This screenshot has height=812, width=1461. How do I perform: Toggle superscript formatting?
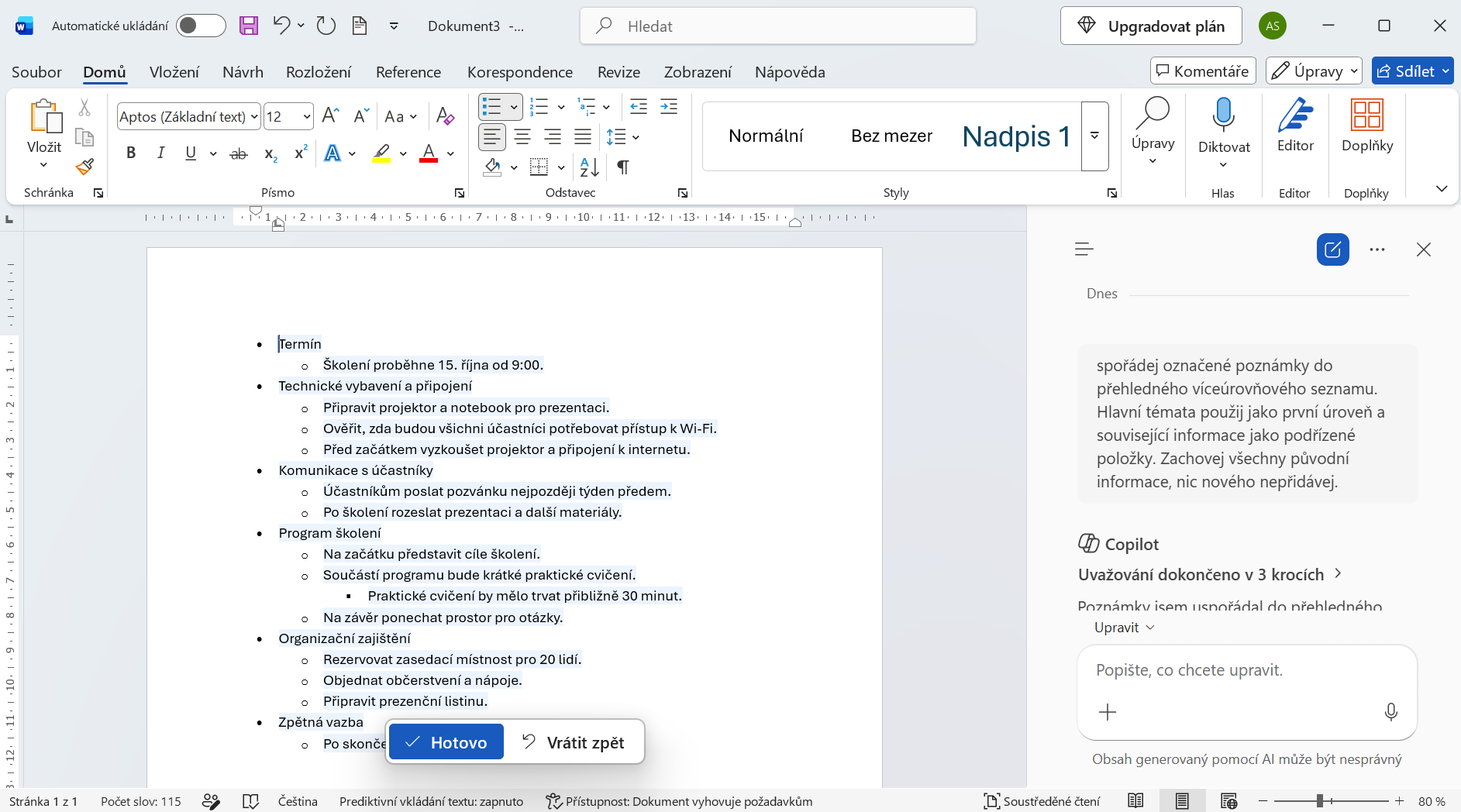[301, 153]
